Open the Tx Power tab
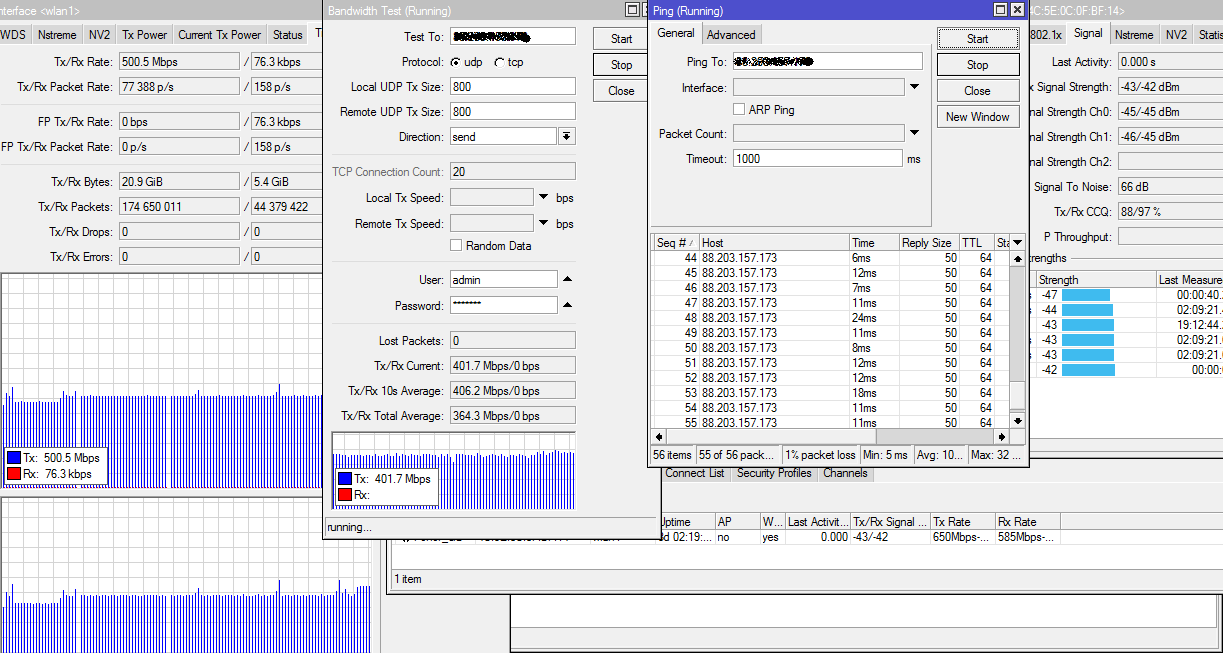1223x653 pixels. pos(144,35)
